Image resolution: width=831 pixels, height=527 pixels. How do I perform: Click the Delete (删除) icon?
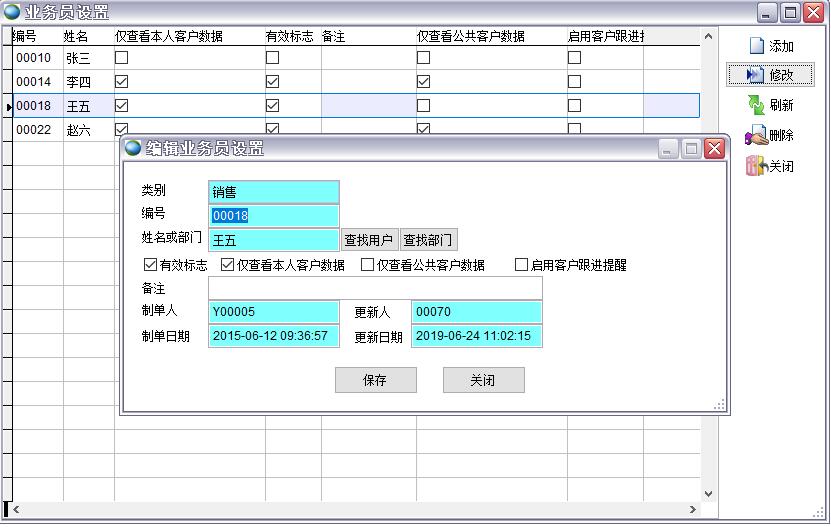[x=757, y=136]
